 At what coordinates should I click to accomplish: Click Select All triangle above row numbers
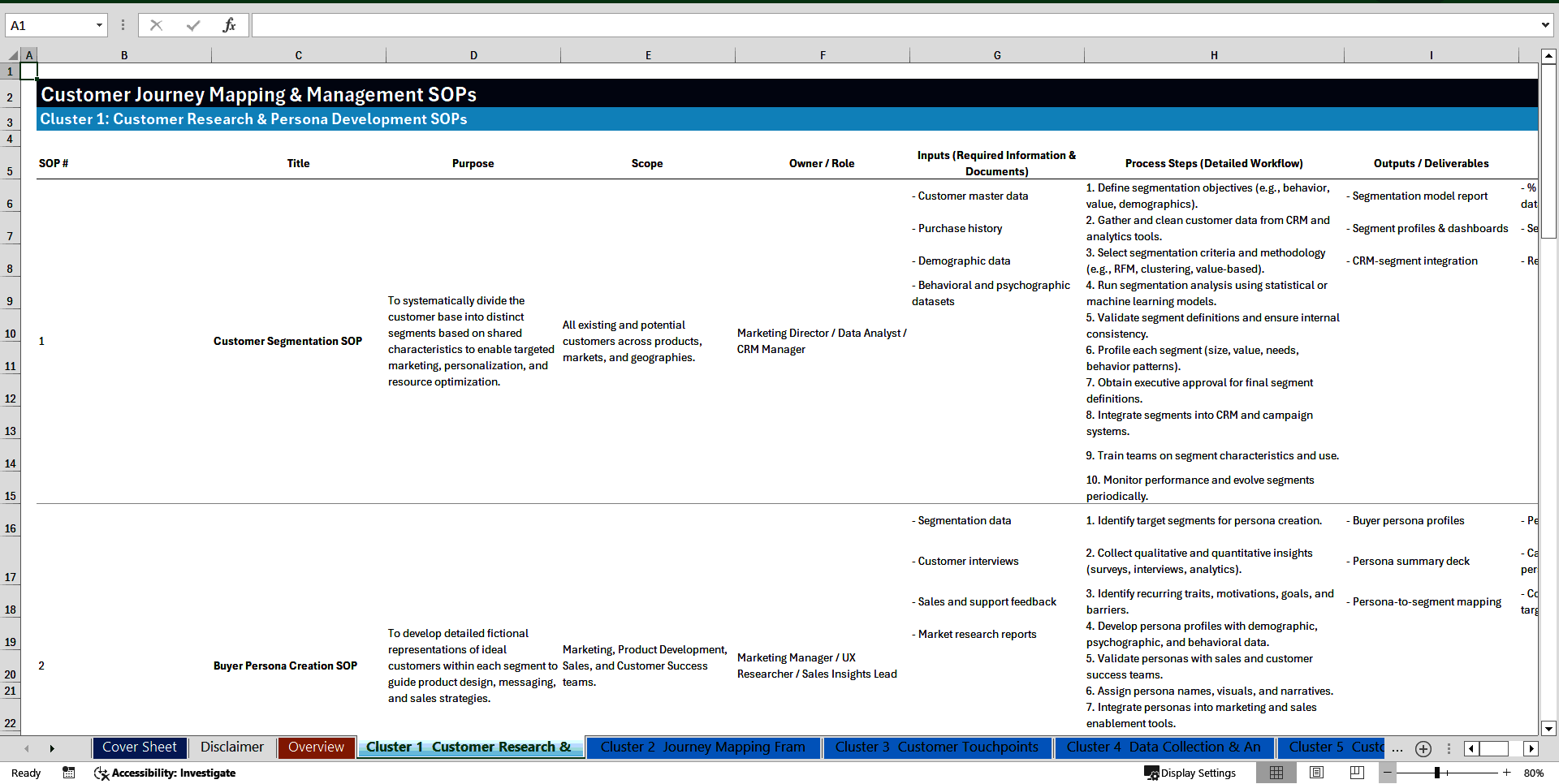pos(11,54)
